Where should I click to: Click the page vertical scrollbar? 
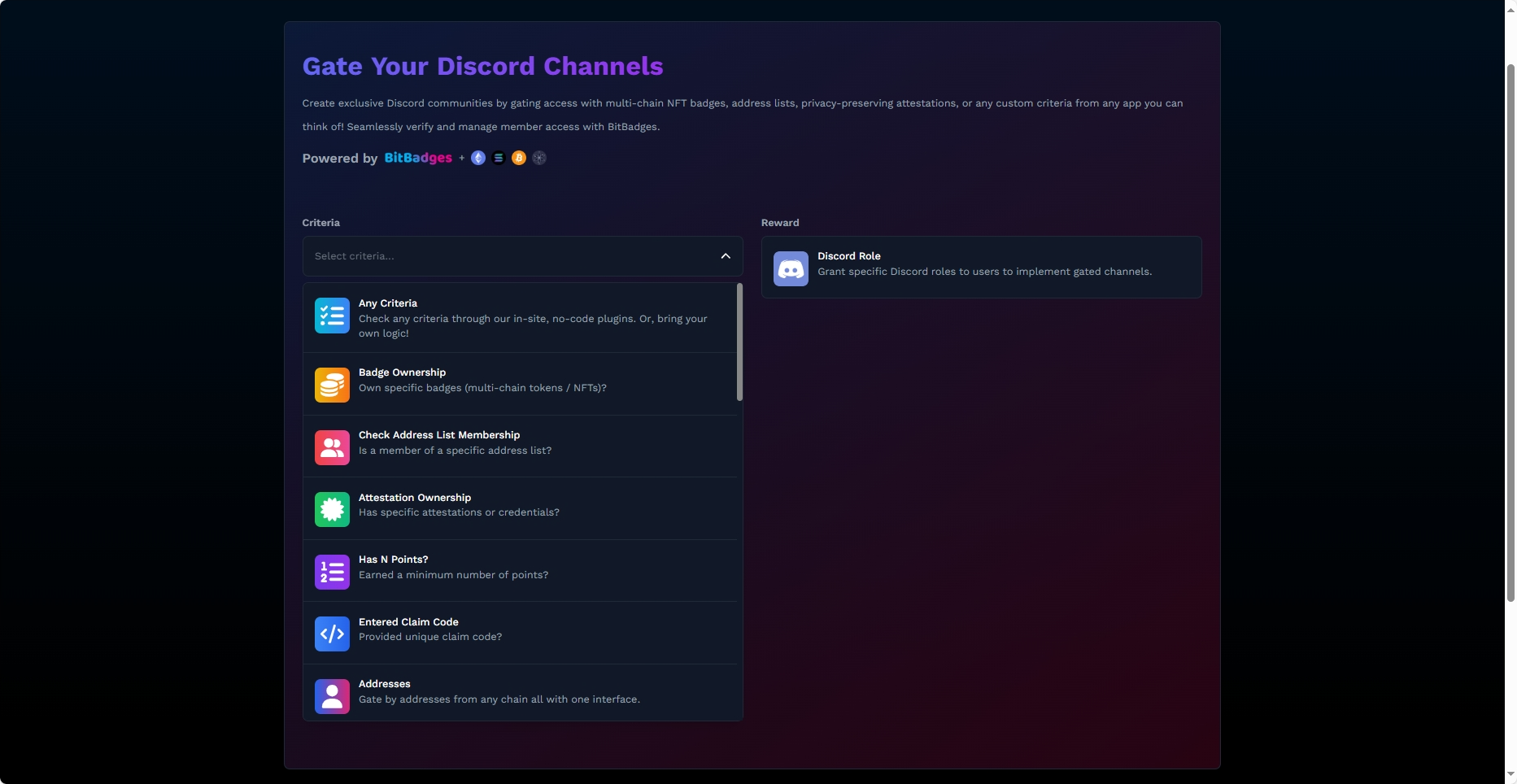pyautogui.click(x=1510, y=333)
